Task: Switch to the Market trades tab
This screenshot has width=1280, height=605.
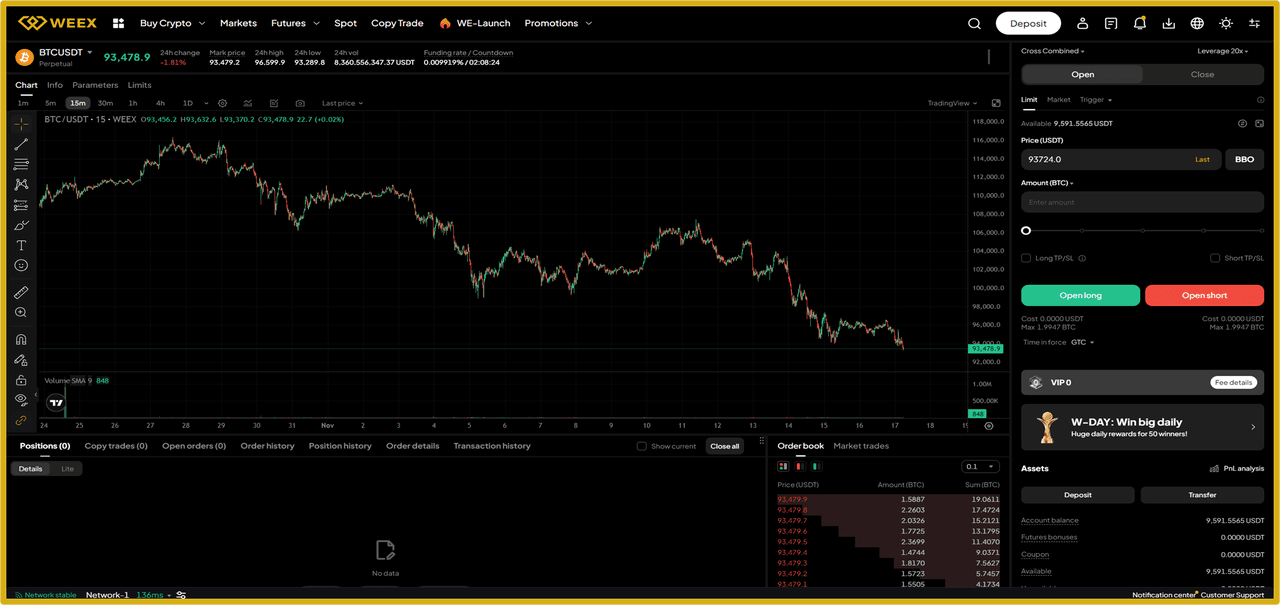Action: [860, 446]
